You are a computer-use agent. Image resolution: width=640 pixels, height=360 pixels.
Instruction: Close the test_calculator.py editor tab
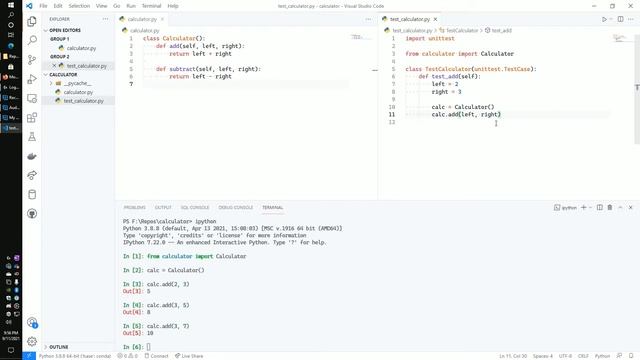[x=436, y=19]
